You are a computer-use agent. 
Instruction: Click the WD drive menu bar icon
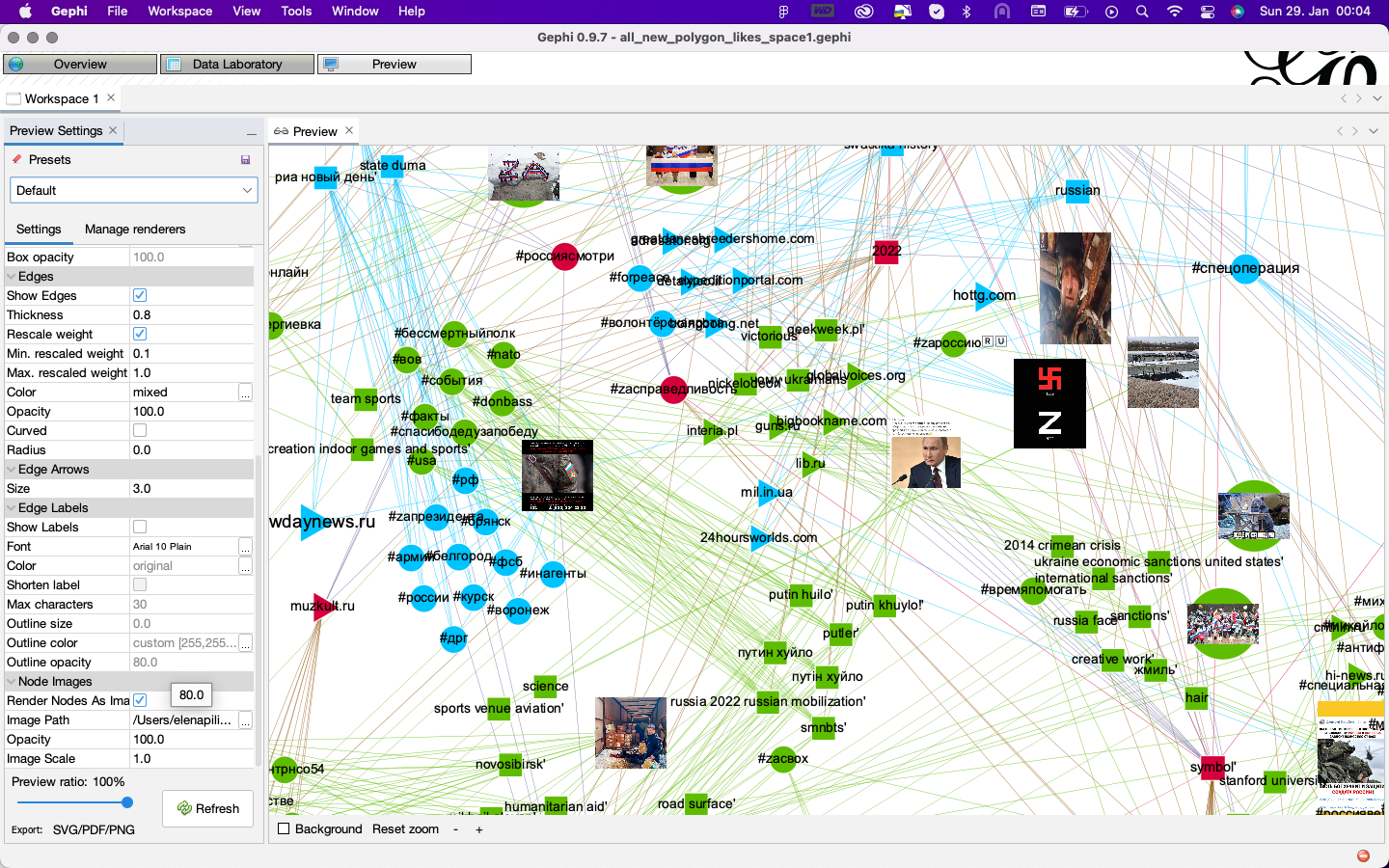point(823,12)
